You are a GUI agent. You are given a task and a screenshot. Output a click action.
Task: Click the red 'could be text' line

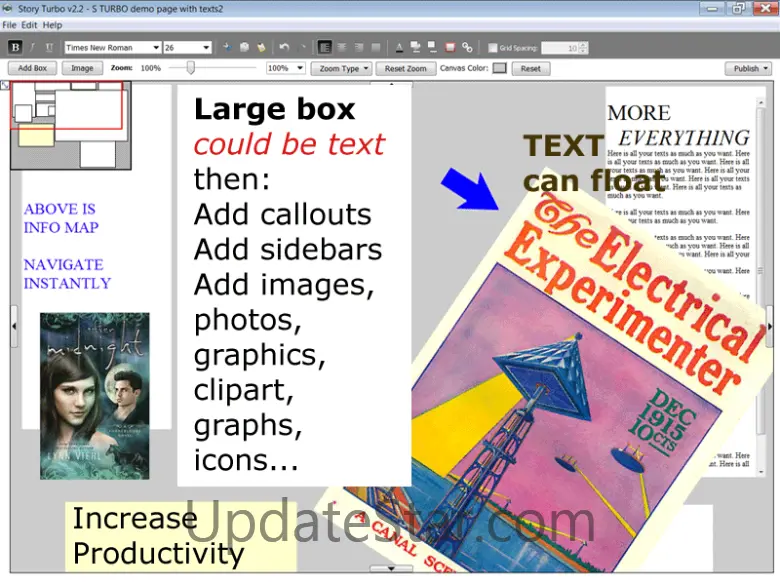[289, 145]
